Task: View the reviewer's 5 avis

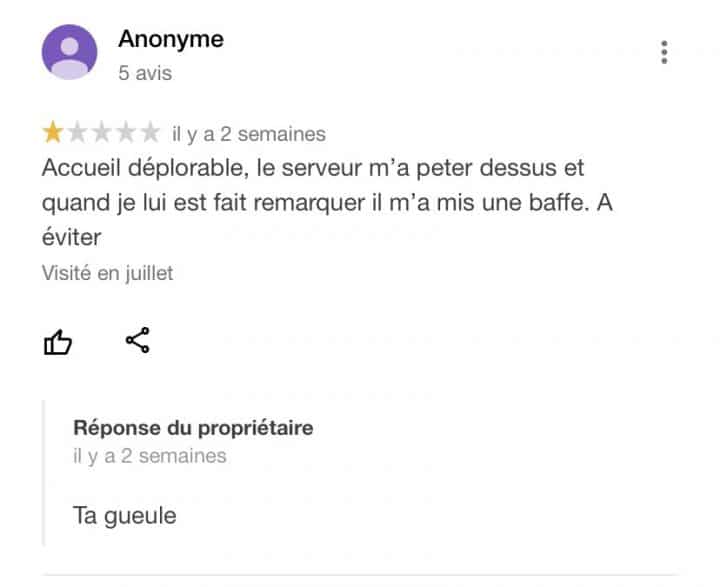Action: click(x=145, y=73)
